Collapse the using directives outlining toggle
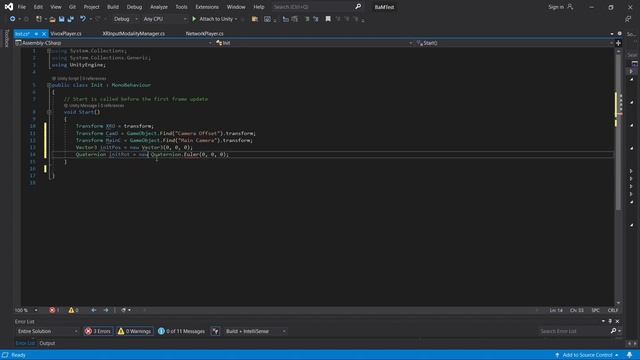 (x=49, y=51)
